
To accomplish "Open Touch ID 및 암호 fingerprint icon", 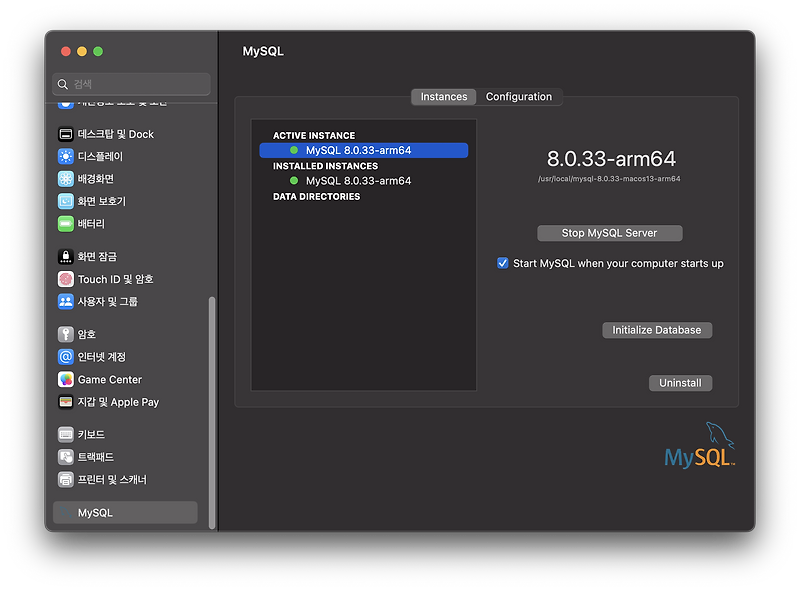I will click(x=65, y=279).
